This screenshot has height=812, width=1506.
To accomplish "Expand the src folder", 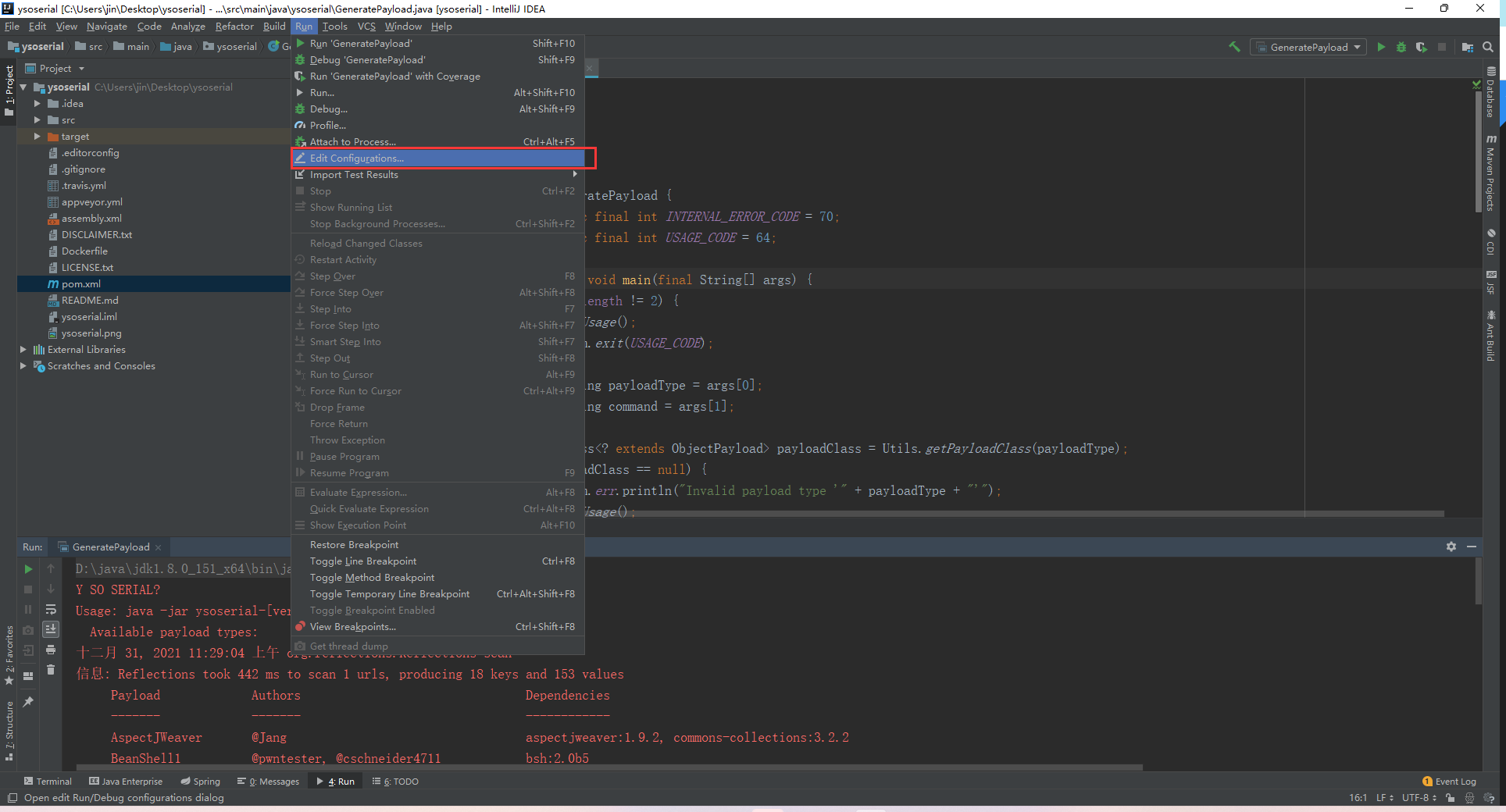I will [x=37, y=120].
